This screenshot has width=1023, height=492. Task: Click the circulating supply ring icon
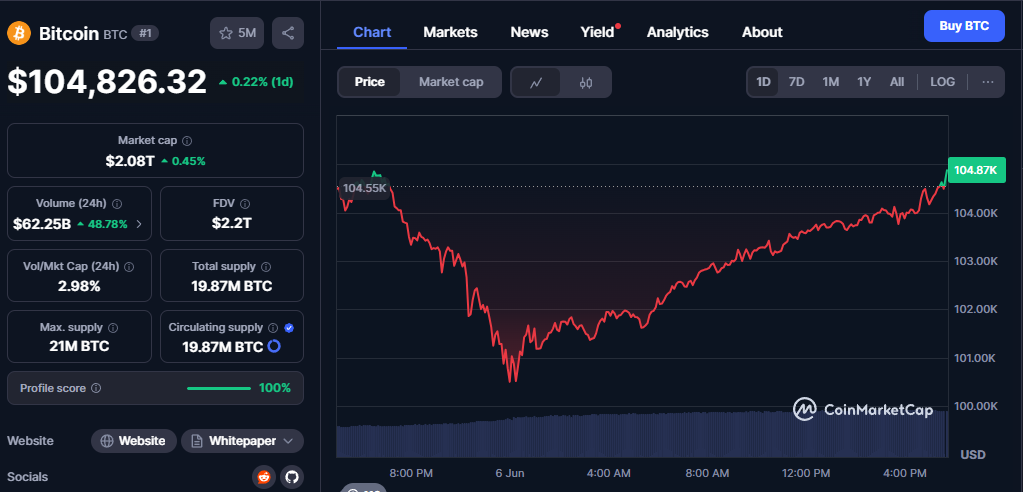(274, 346)
